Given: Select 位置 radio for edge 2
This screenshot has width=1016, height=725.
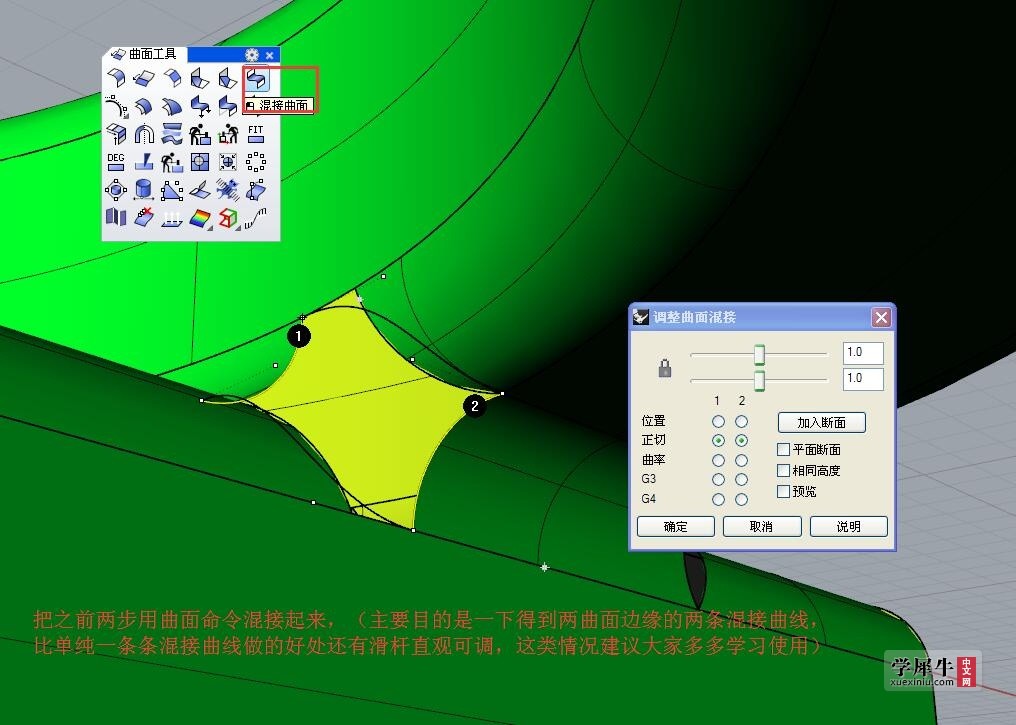Looking at the screenshot, I should click(x=741, y=422).
